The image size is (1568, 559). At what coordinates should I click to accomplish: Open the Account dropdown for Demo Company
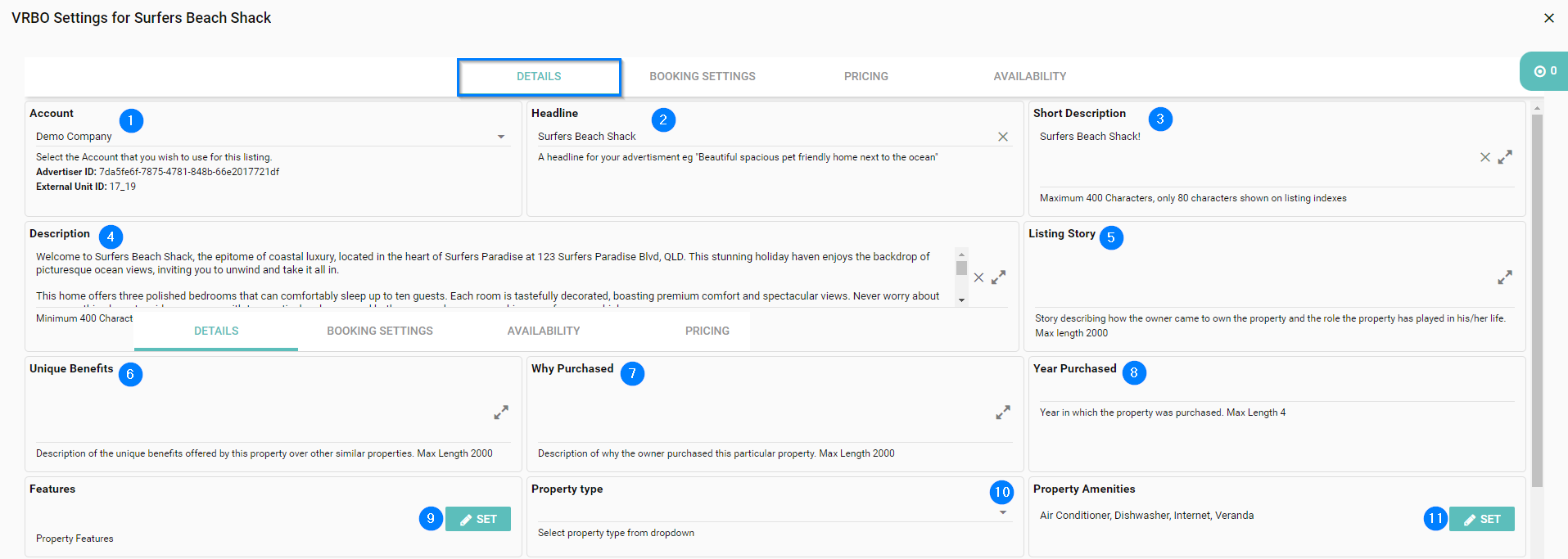click(x=501, y=137)
